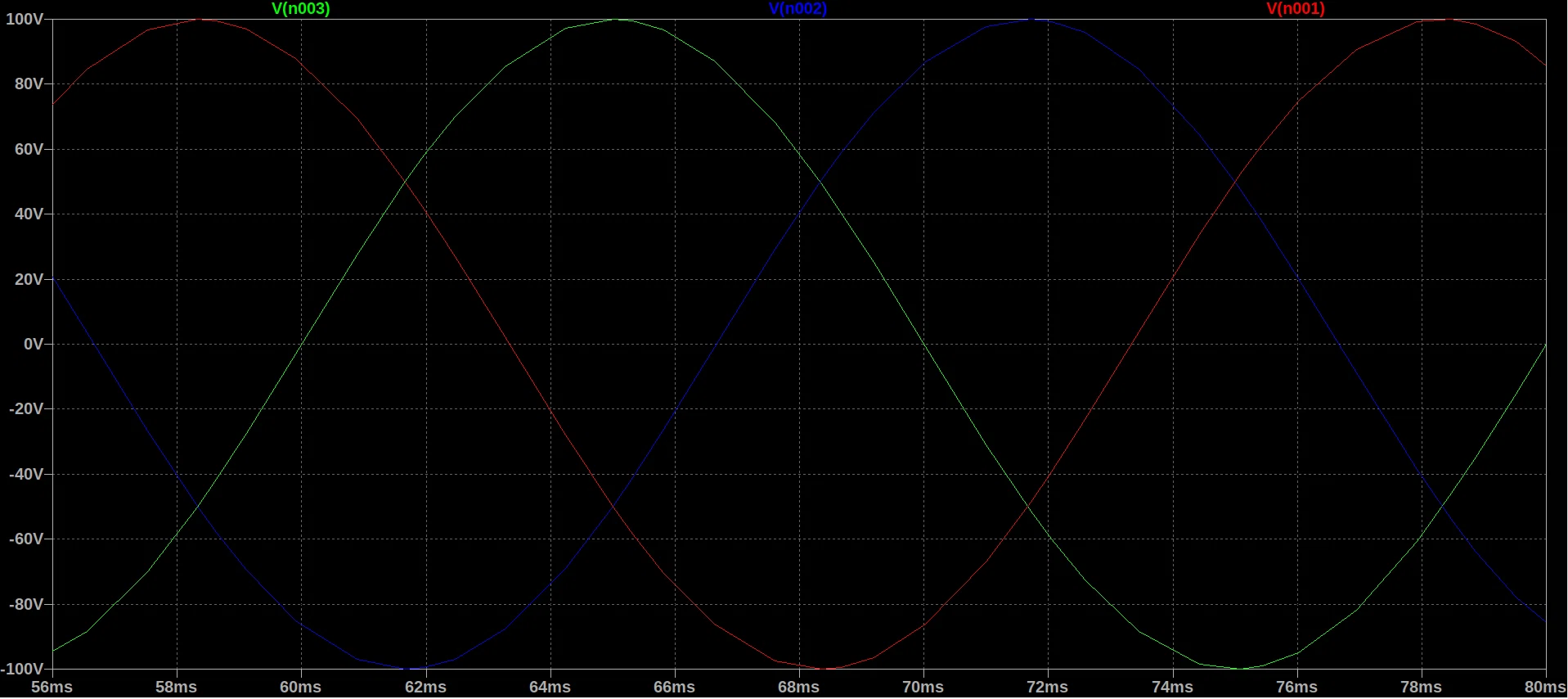Screen dimensions: 1568x699
Task: Select the 68ms time axis label
Action: coord(798,688)
